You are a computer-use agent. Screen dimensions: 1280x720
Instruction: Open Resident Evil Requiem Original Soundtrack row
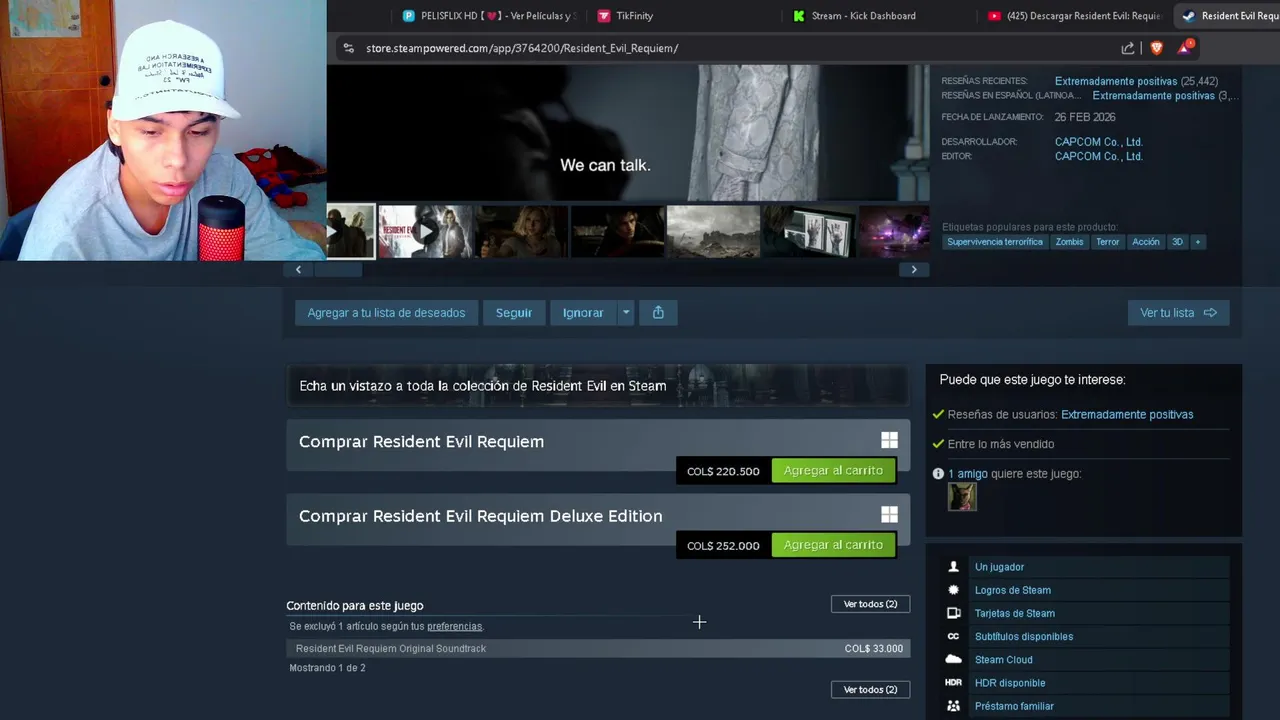(x=598, y=649)
